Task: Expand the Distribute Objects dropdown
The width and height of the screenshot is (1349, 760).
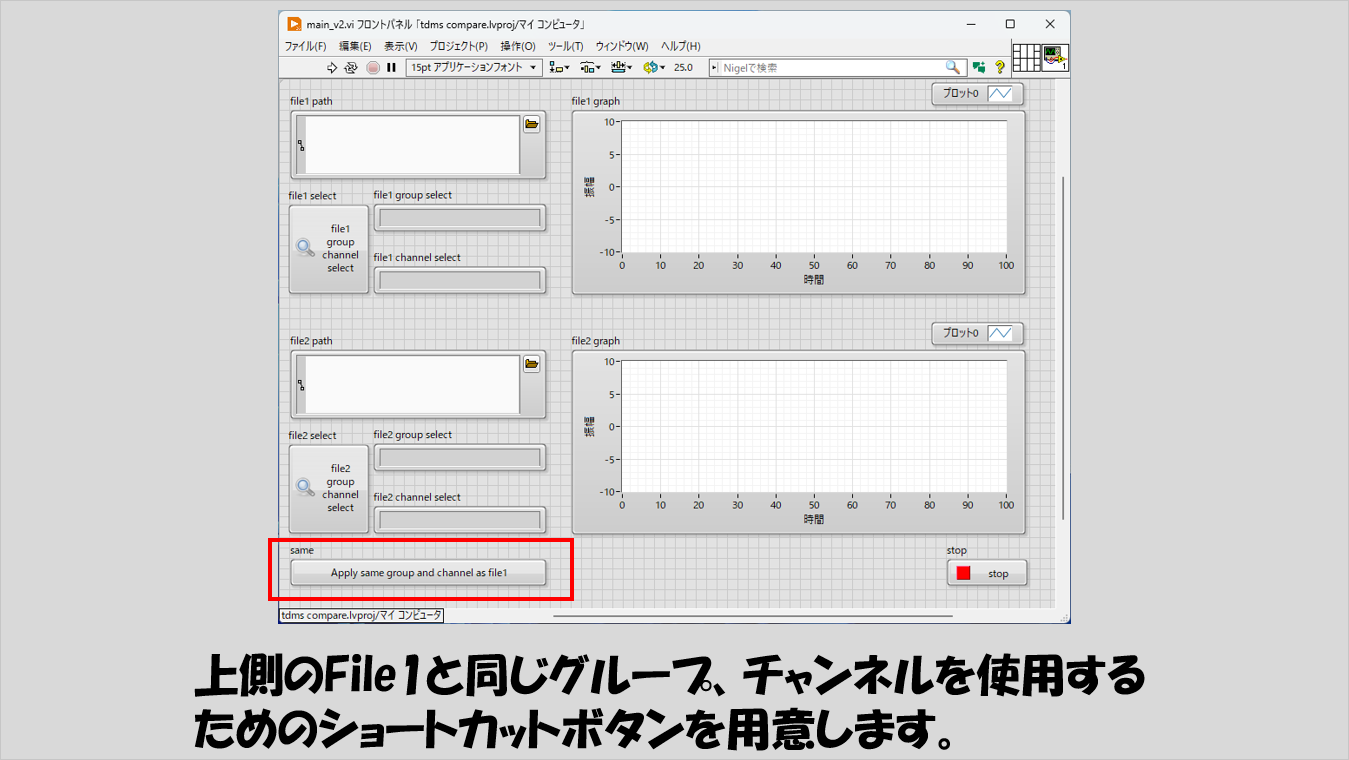Action: 590,68
